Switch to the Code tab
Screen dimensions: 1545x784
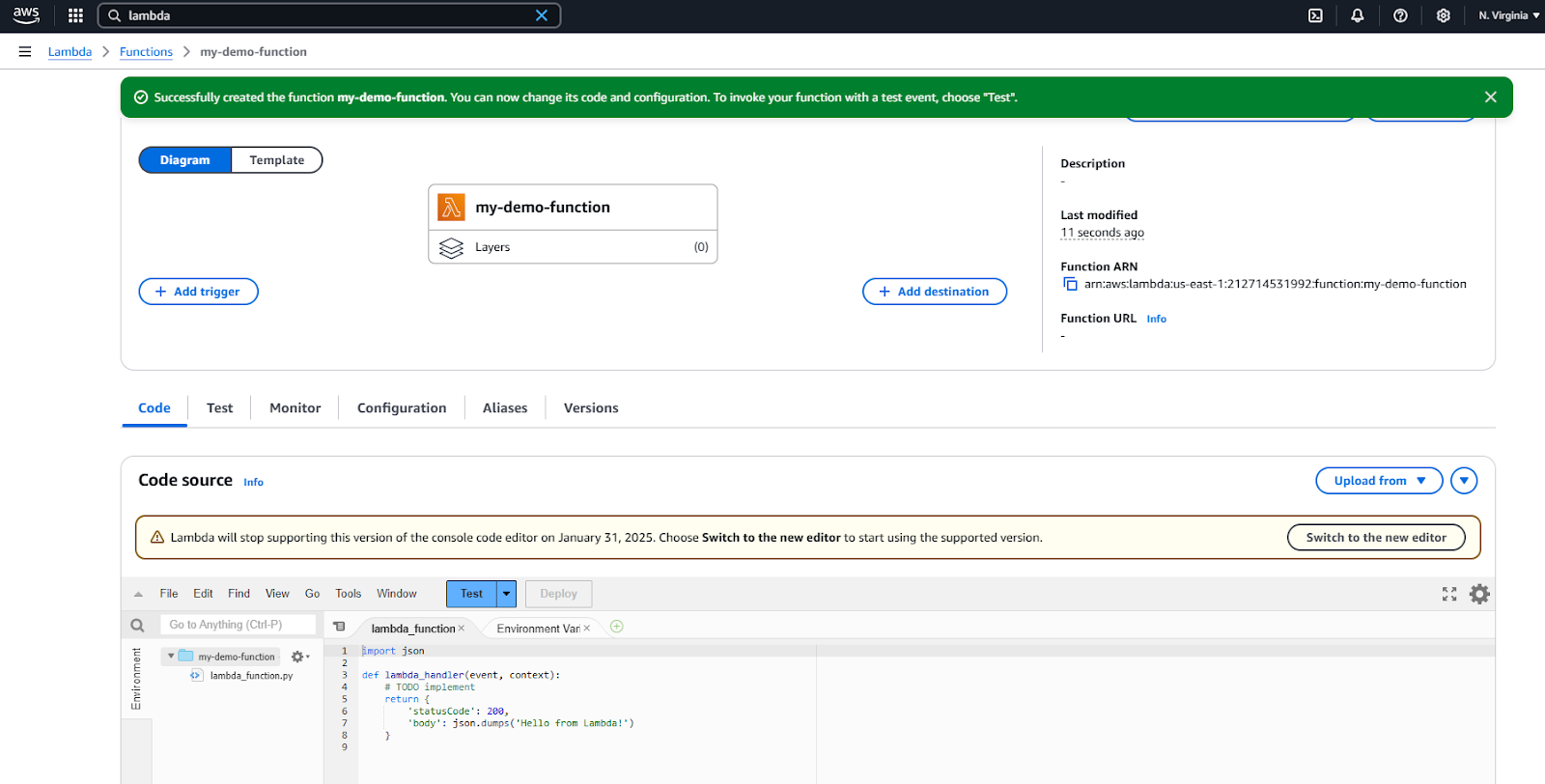click(x=154, y=408)
